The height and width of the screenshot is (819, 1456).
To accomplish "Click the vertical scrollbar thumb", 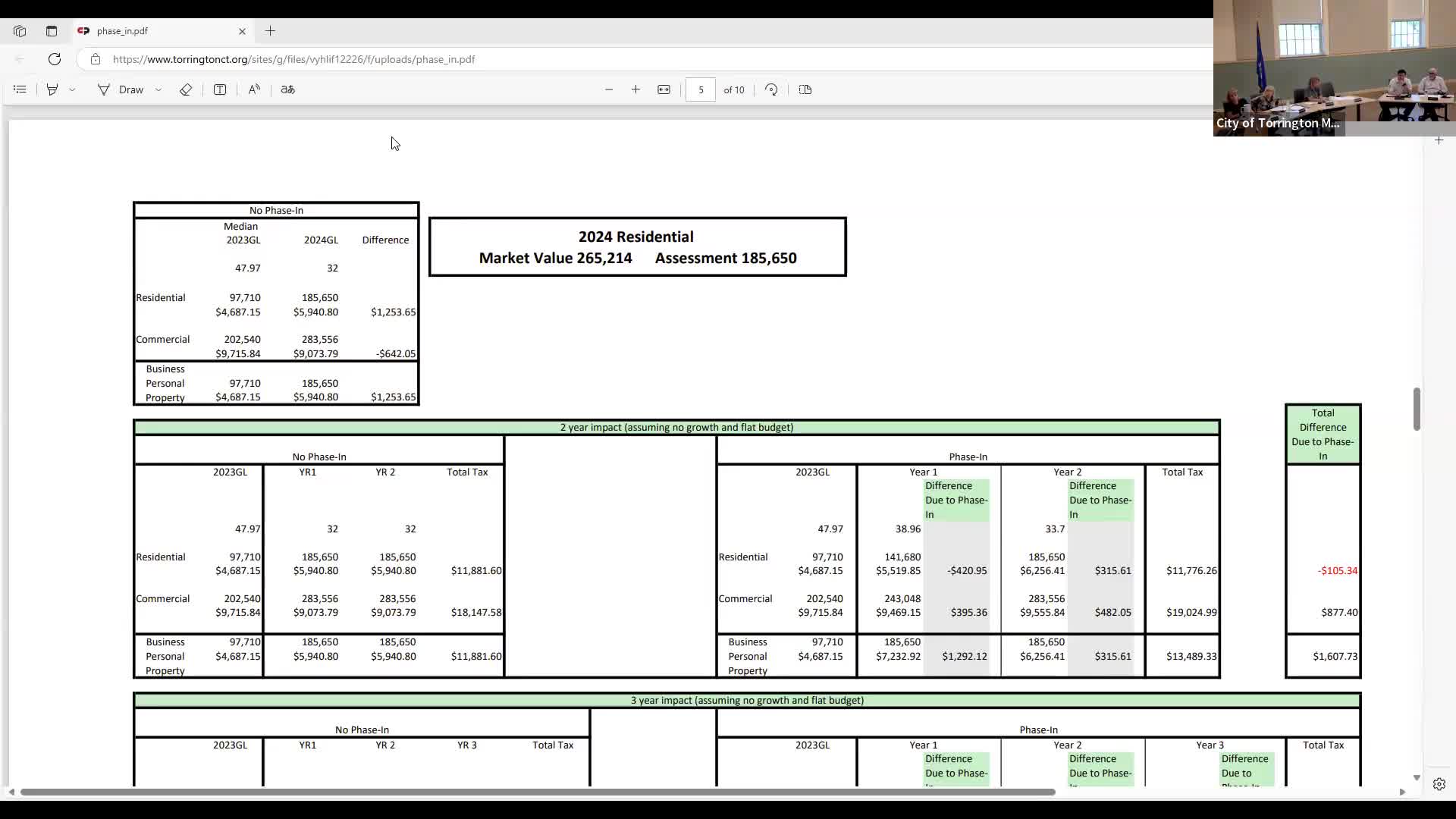I will coord(1417,409).
